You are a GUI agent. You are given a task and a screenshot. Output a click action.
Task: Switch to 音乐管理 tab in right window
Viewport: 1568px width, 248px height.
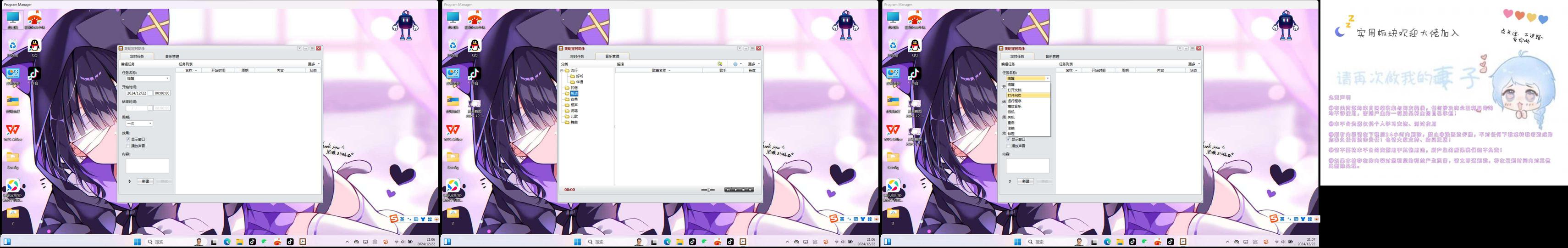(x=1052, y=56)
